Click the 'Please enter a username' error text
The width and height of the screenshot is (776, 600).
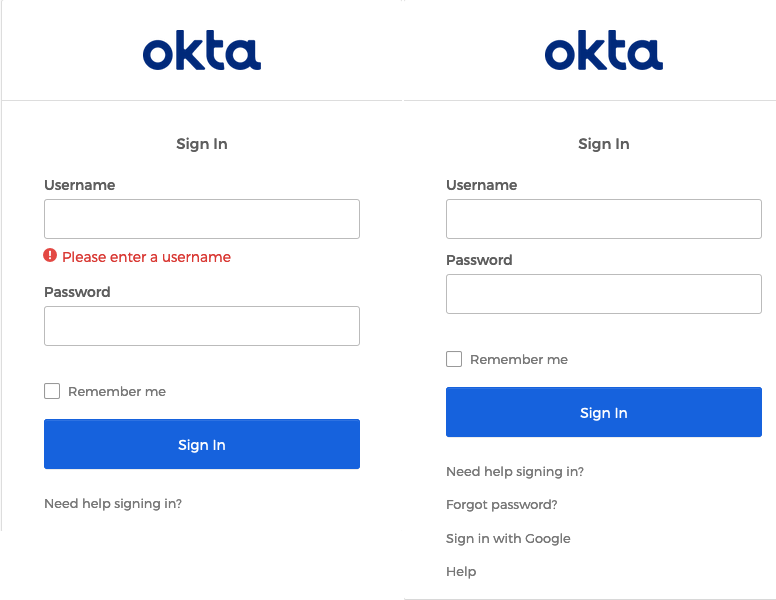pos(146,257)
